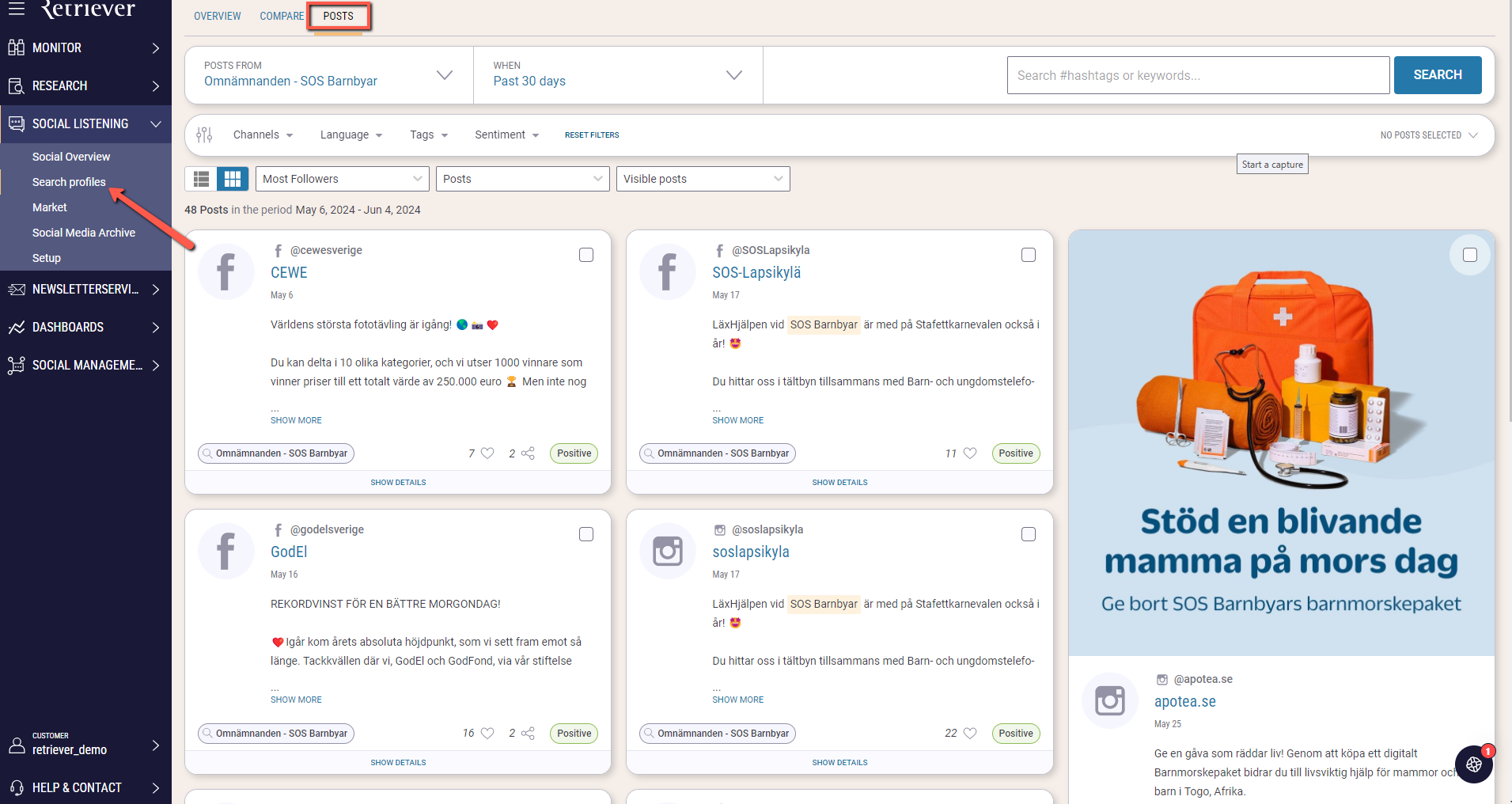Viewport: 1512px width, 804px height.
Task: Open the Sentiment filter dropdown
Action: pos(506,135)
